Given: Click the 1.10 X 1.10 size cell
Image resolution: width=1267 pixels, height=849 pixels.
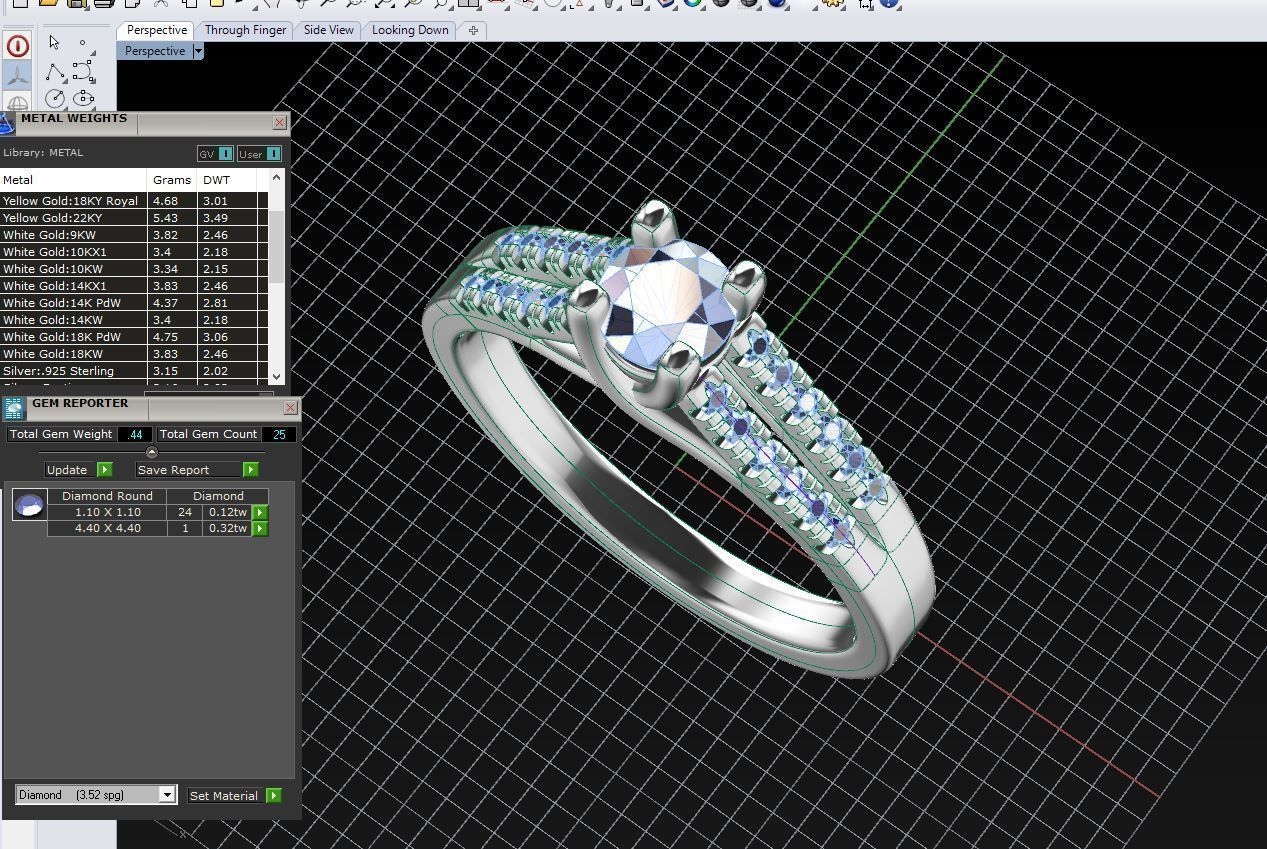Looking at the screenshot, I should tap(107, 512).
